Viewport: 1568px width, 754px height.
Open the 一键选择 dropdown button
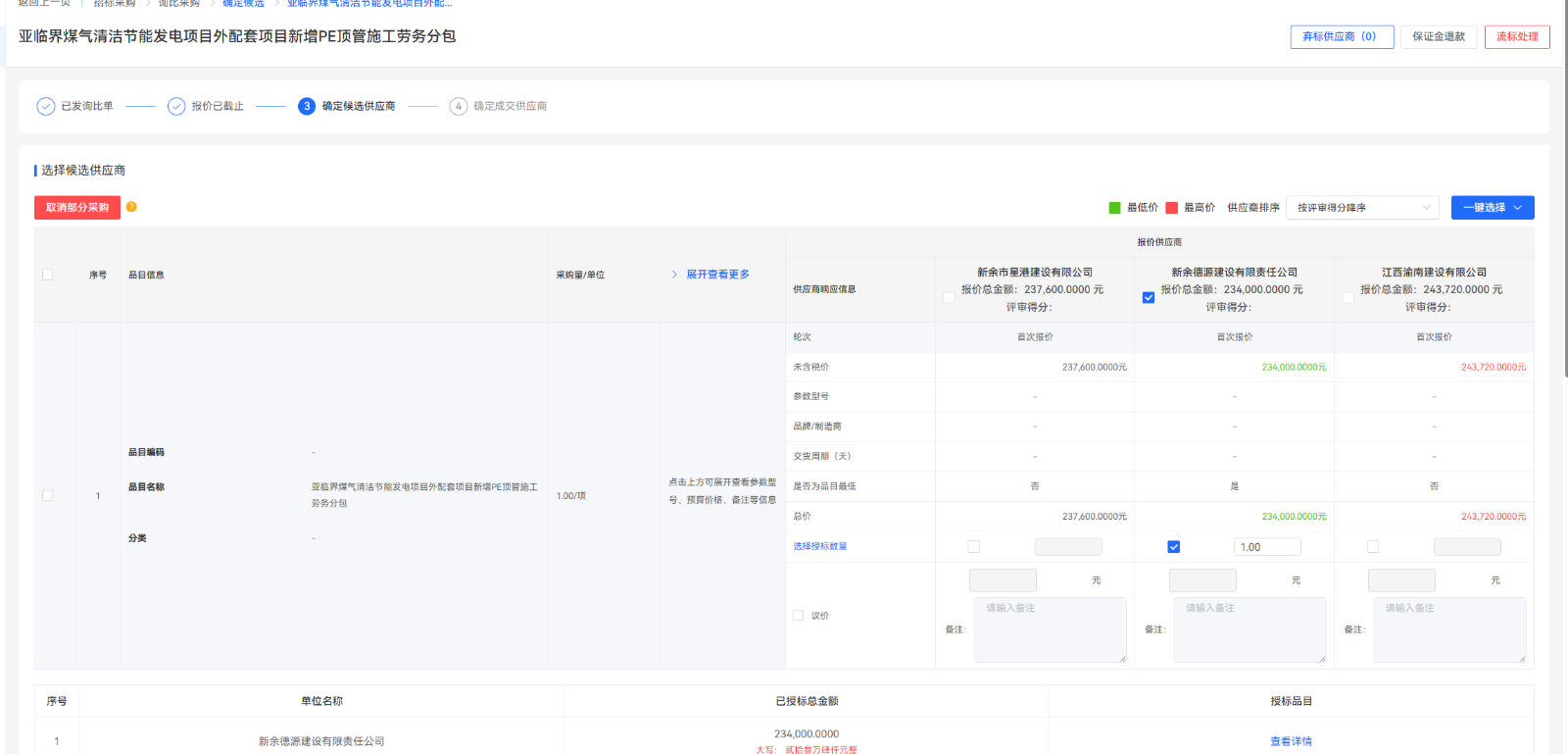[1492, 208]
